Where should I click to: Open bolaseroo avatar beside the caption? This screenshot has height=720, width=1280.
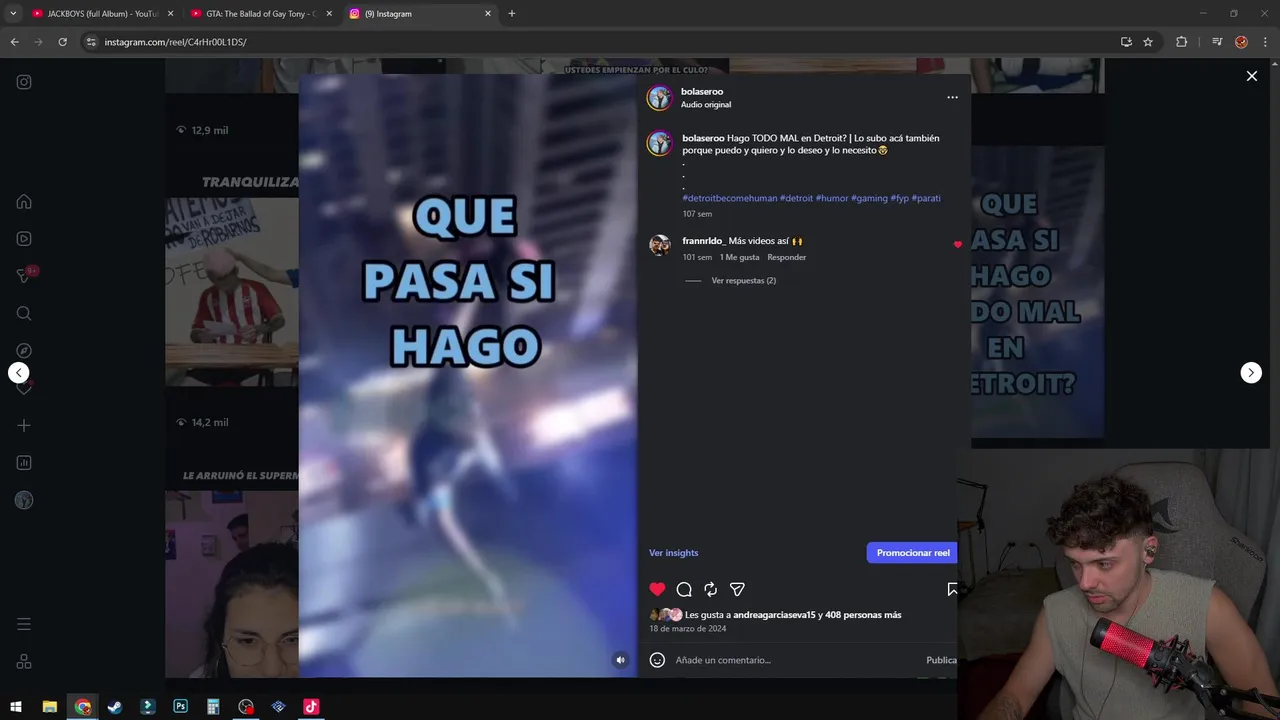659,143
